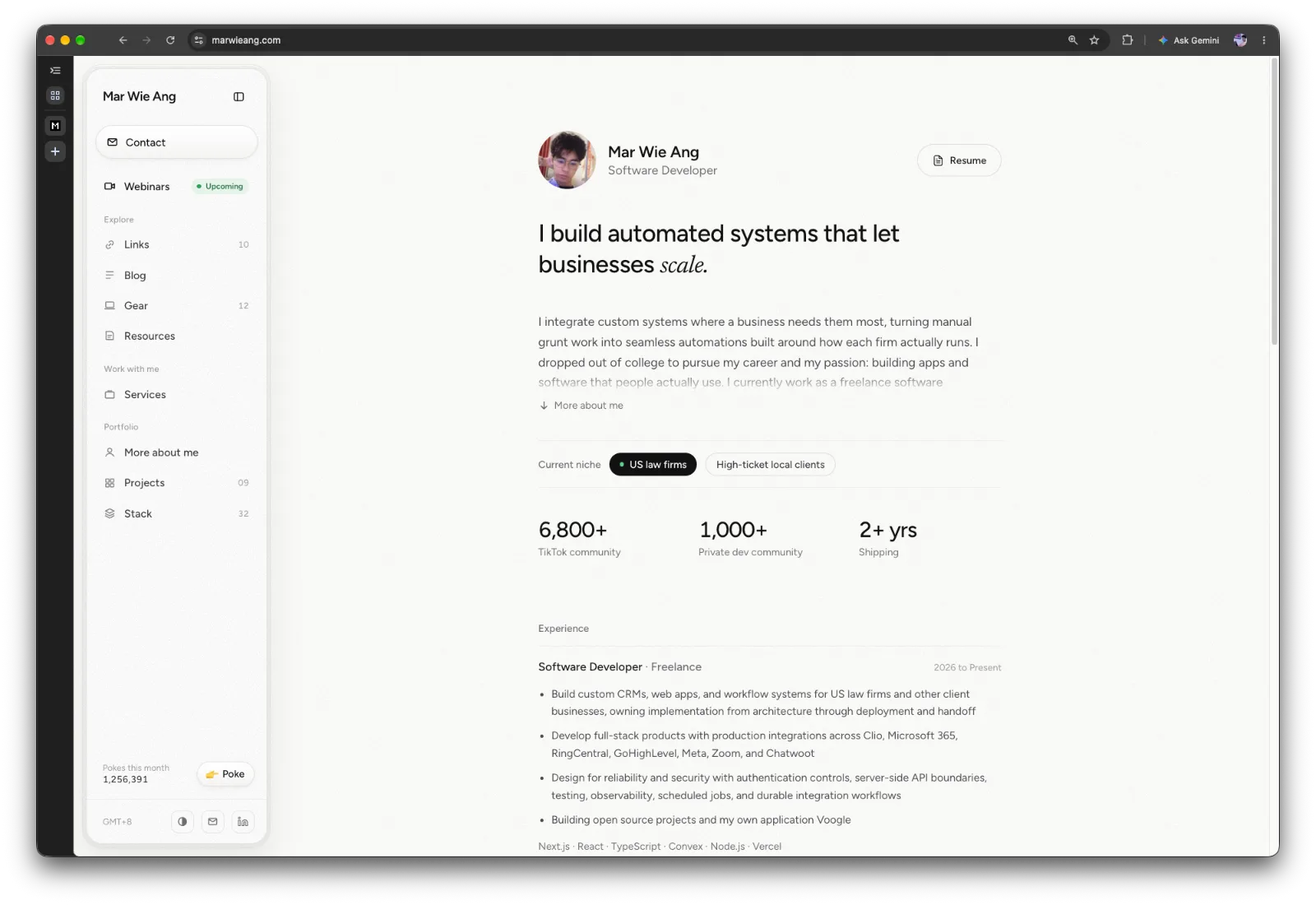Open the Gear page
This screenshot has width=1316, height=905.
pos(177,305)
